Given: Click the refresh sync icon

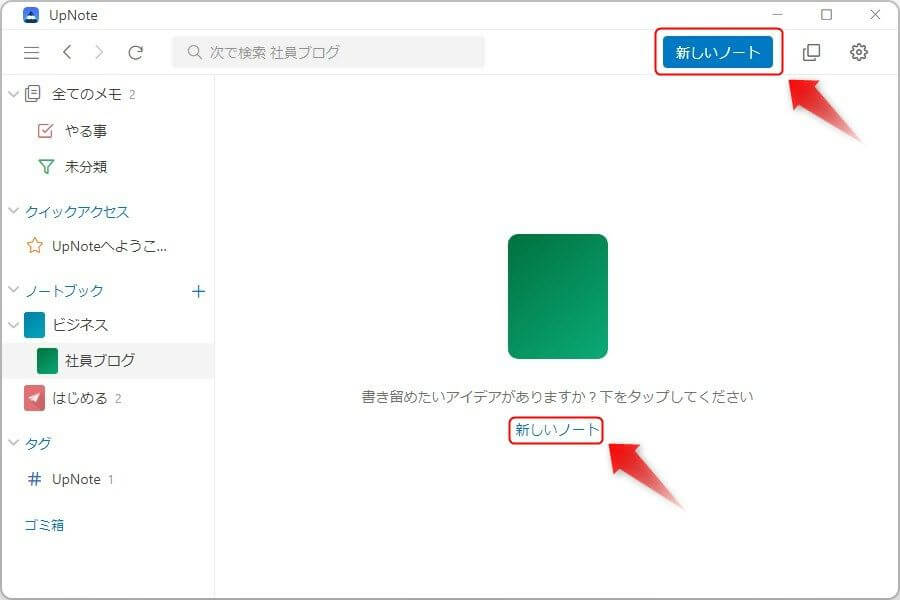Looking at the screenshot, I should [x=135, y=53].
